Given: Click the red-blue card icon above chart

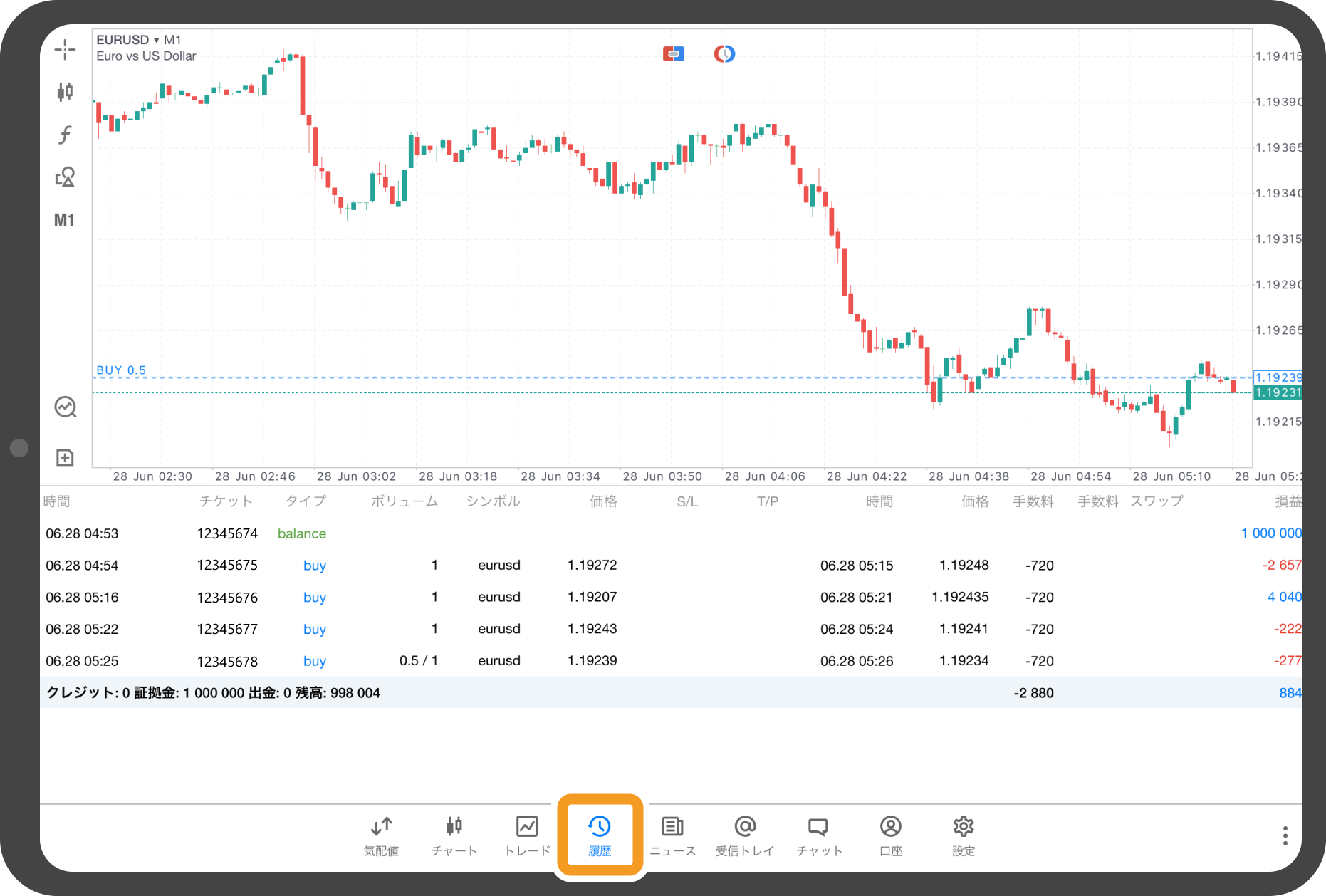Looking at the screenshot, I should tap(673, 54).
